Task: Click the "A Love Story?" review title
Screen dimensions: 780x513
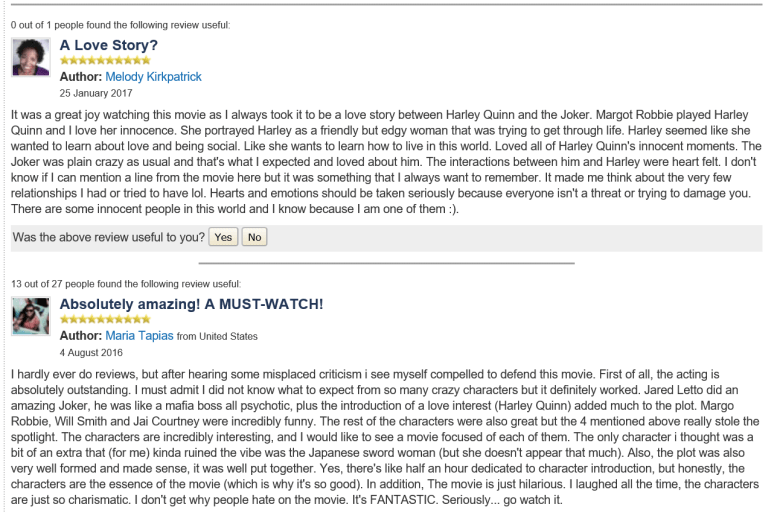Action: click(109, 45)
